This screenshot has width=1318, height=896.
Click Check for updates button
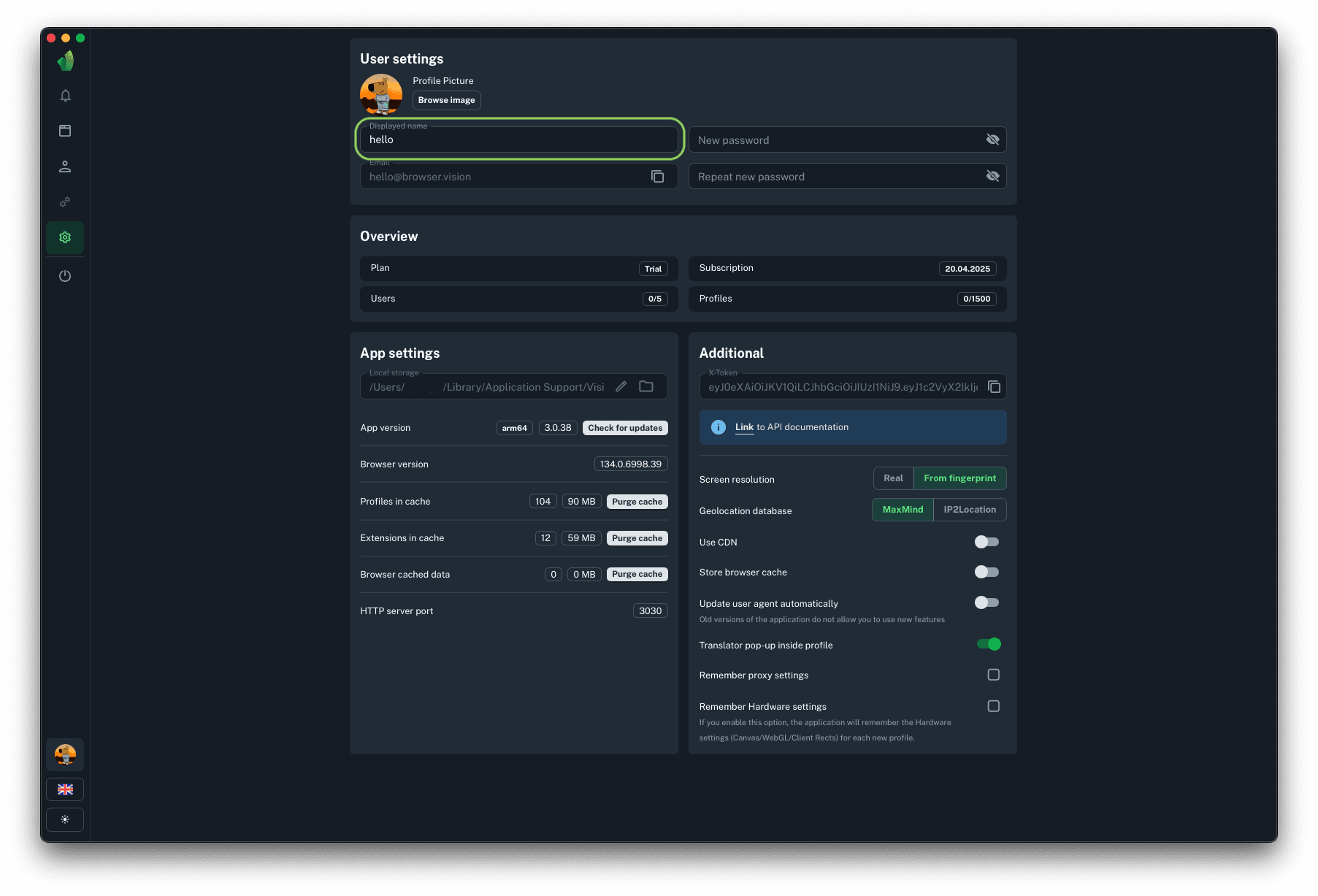[x=625, y=428]
